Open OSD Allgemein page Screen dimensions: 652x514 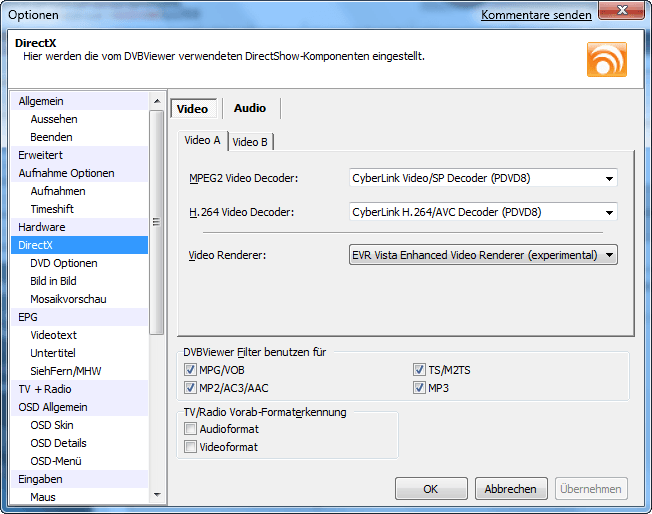pos(79,407)
